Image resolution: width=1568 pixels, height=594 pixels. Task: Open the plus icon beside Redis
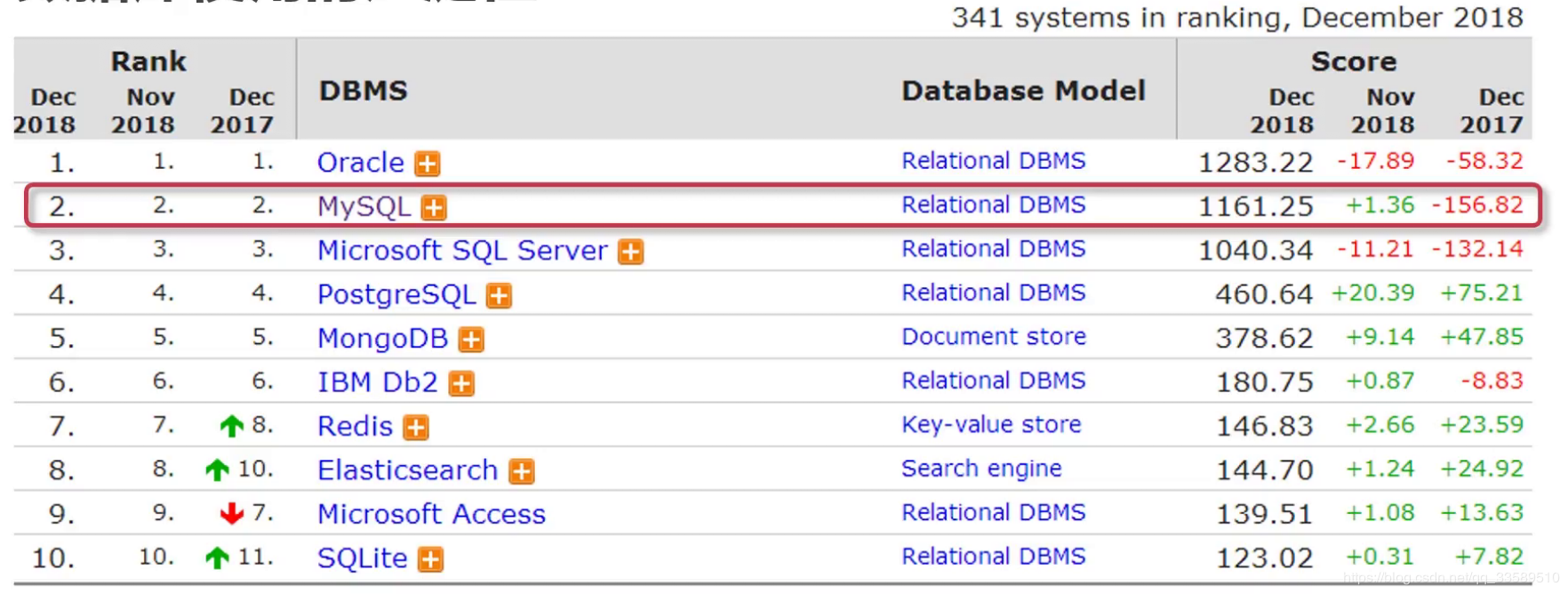[x=416, y=428]
